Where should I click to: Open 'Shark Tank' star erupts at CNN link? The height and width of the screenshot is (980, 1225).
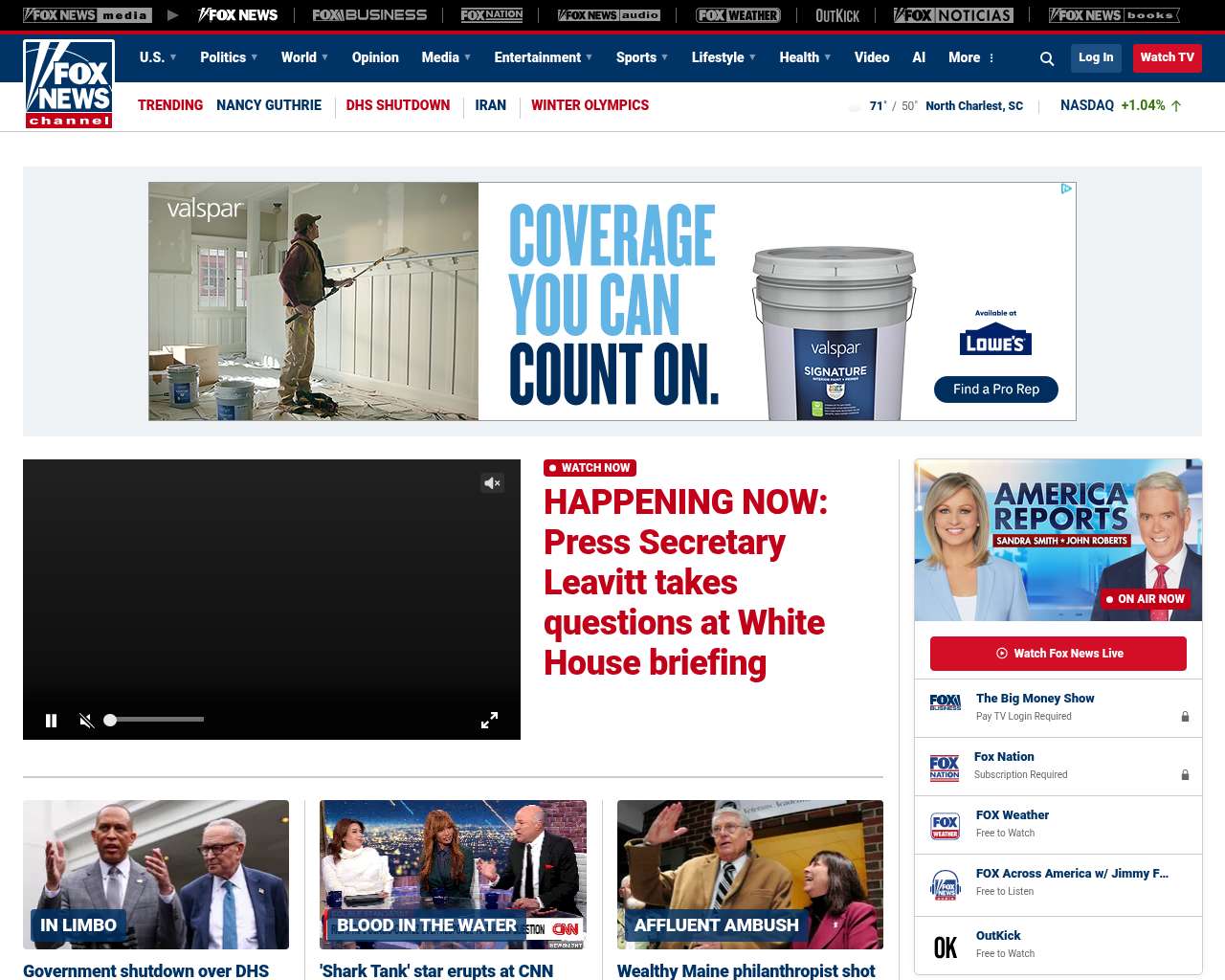tap(436, 970)
